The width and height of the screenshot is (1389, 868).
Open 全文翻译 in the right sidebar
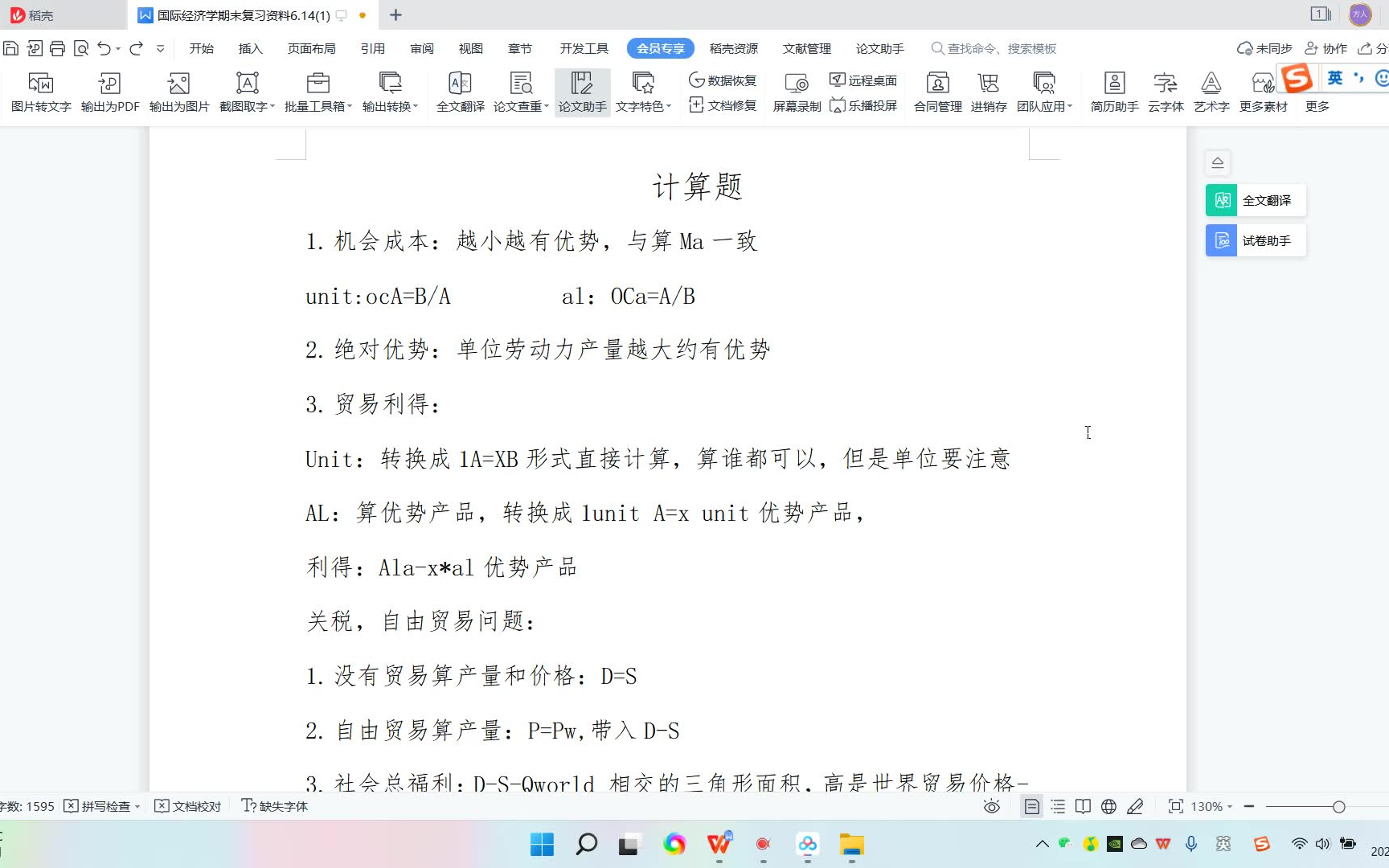point(1255,200)
